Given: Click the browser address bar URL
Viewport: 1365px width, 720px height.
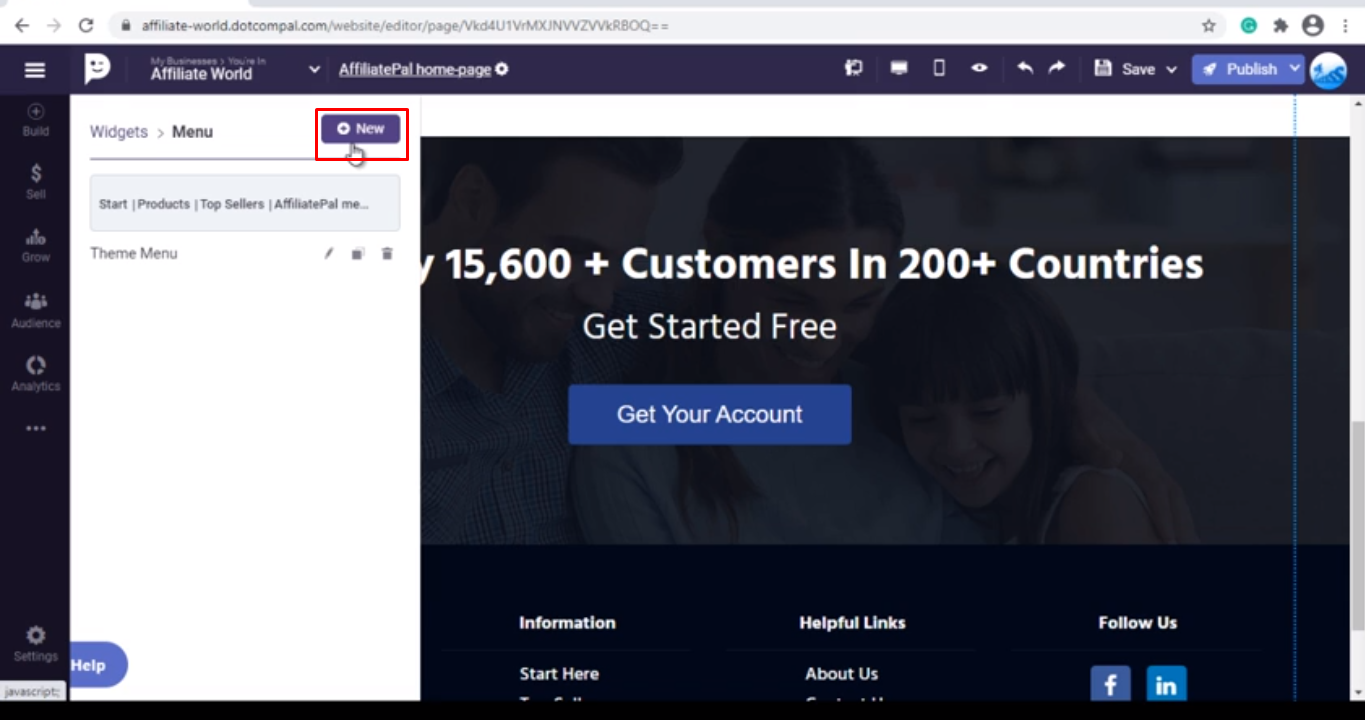Looking at the screenshot, I should pos(405,26).
